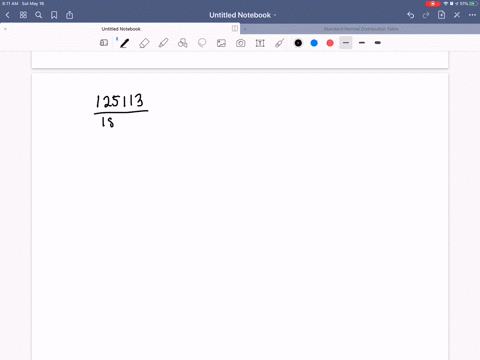Select the Shapes tool
Screen dimensions: 480x360
[183, 43]
